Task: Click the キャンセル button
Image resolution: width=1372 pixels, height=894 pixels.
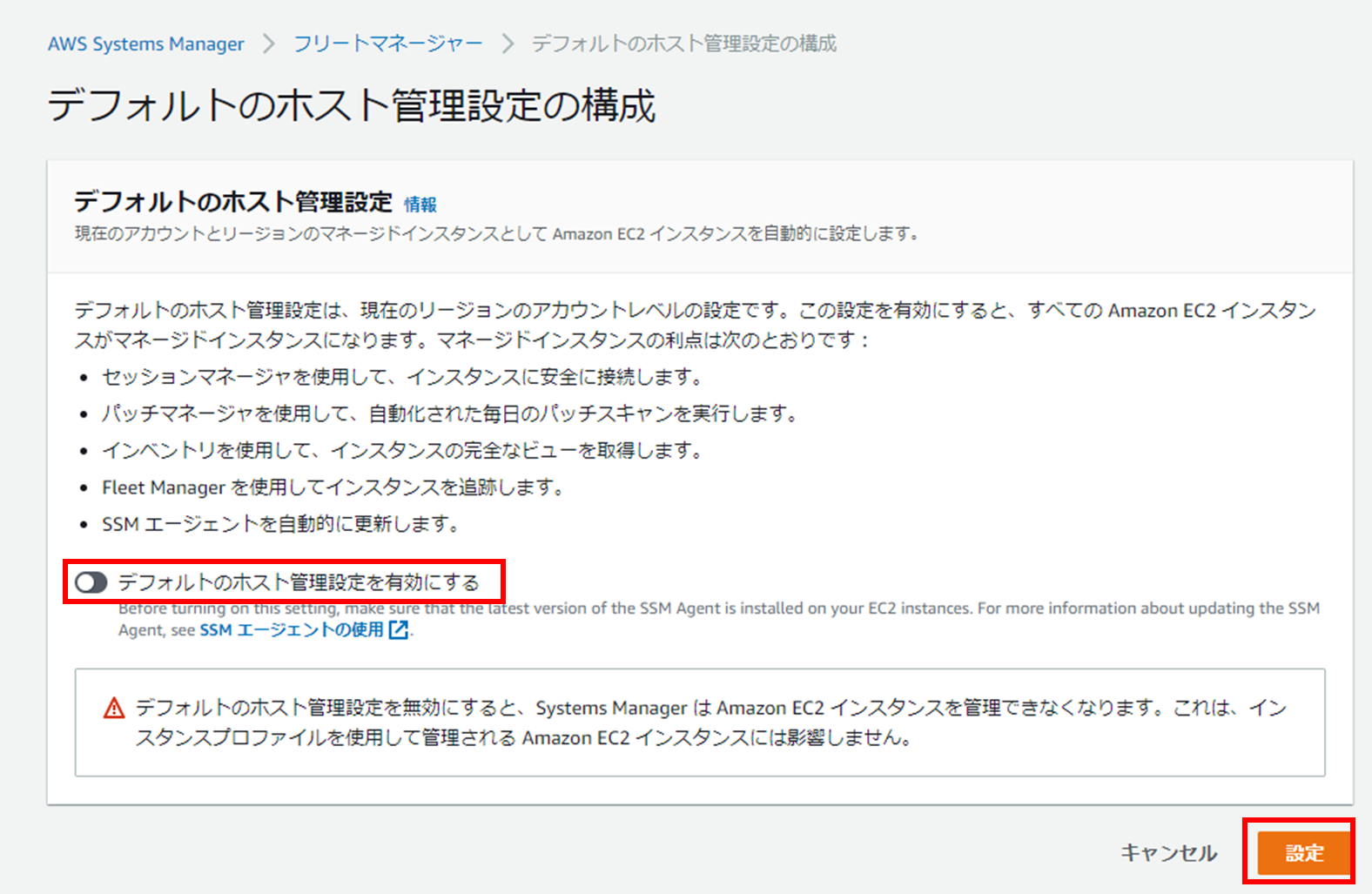Action: click(x=1168, y=853)
